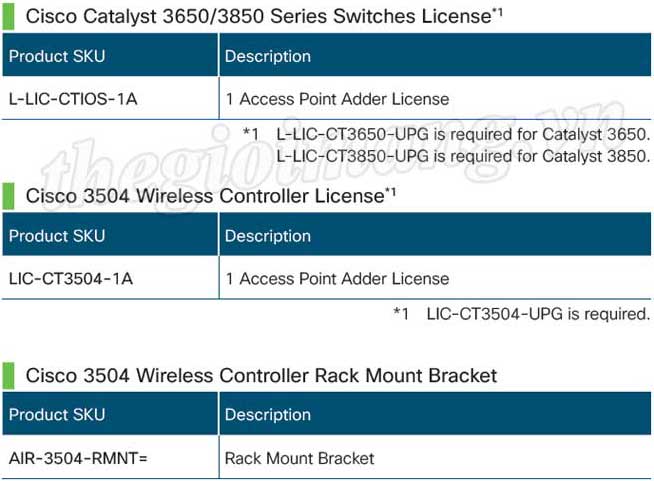The image size is (654, 481).
Task: Click the Product SKU header in the 3504 License table
Action: (x=110, y=235)
